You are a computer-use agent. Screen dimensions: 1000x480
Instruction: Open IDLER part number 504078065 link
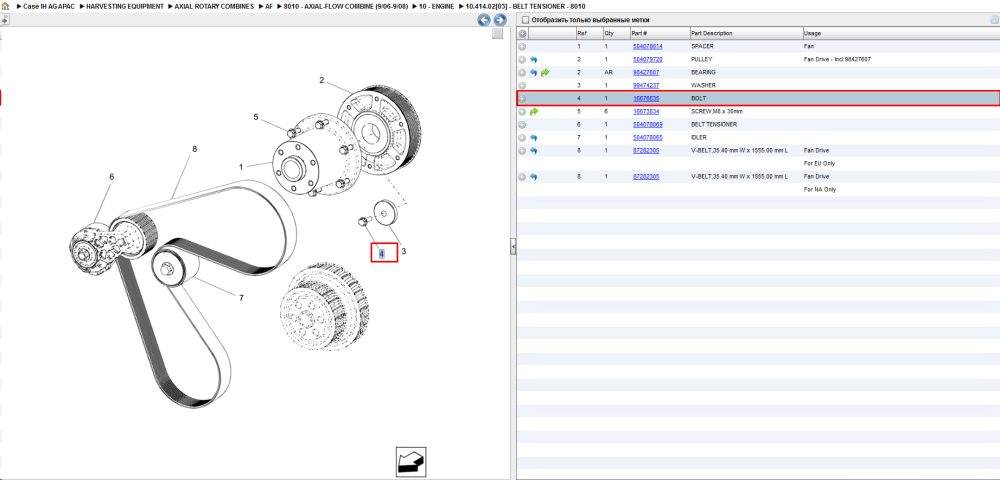647,138
